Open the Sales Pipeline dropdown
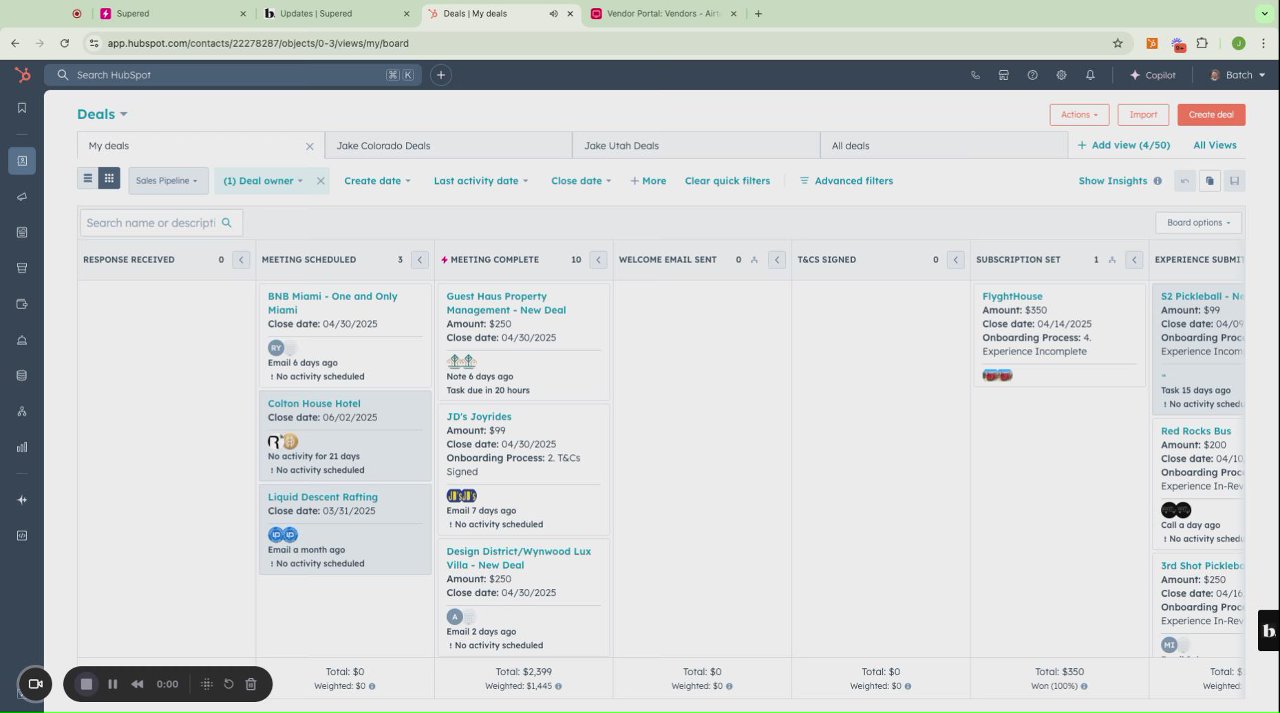Screen dimensions: 1280x713 point(168,181)
